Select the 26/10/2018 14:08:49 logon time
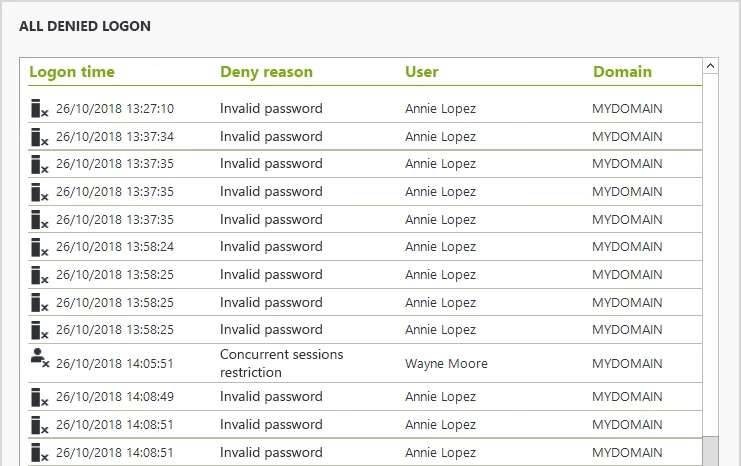Image resolution: width=741 pixels, height=466 pixels. tap(115, 397)
